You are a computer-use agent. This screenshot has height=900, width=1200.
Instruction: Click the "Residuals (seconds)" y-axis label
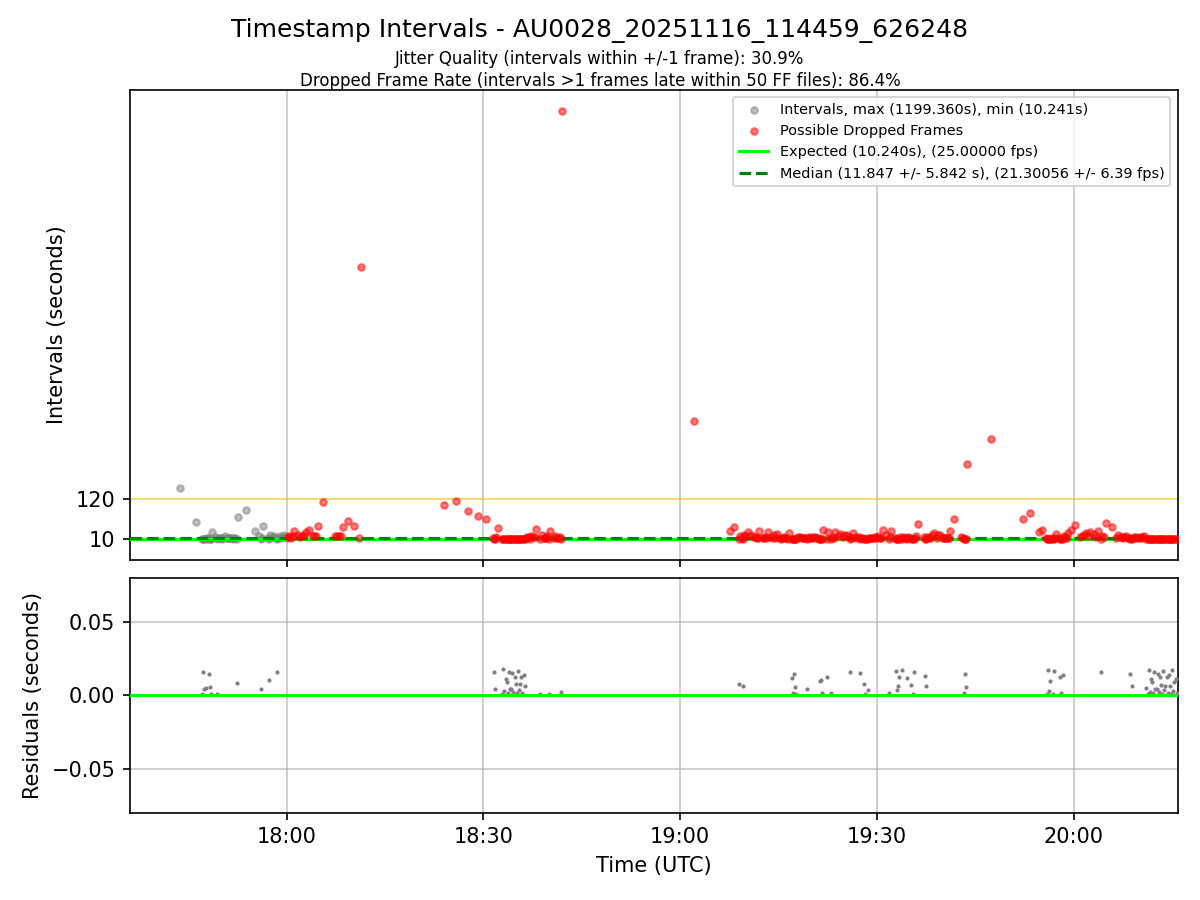[32, 696]
